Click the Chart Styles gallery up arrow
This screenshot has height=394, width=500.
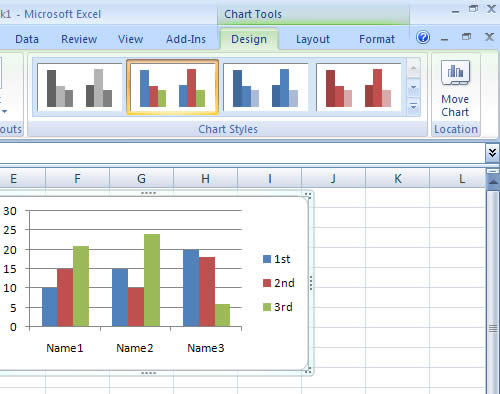(x=413, y=68)
